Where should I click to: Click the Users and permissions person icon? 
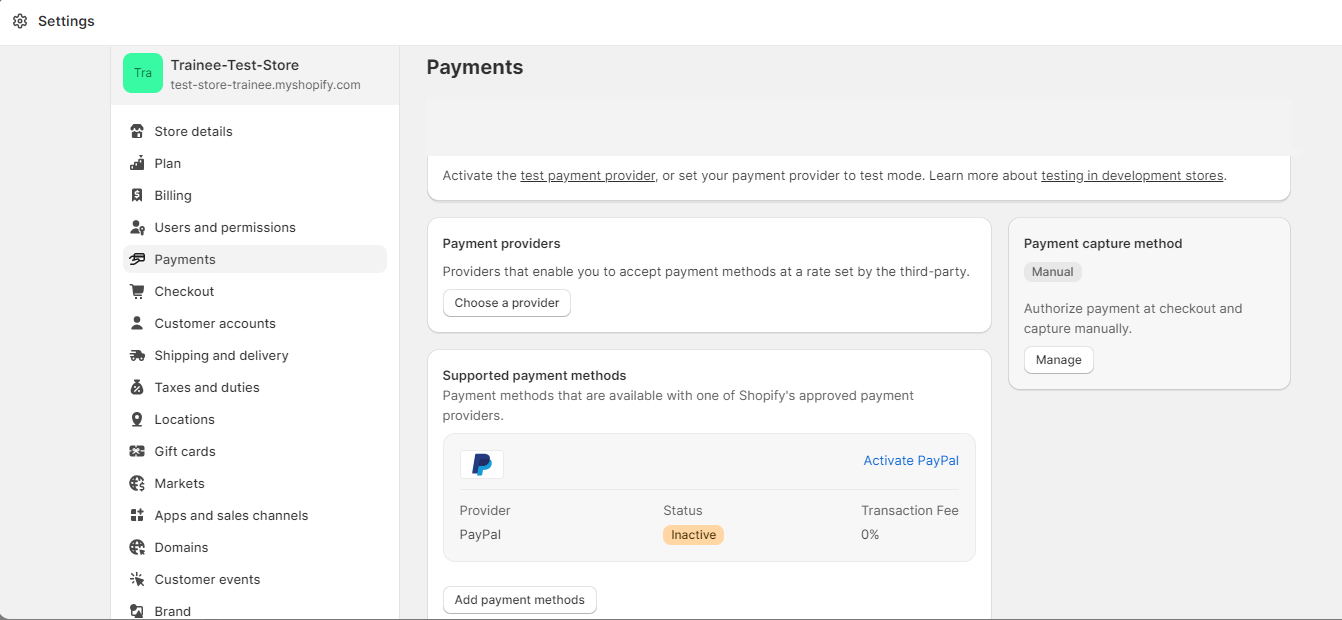[136, 227]
